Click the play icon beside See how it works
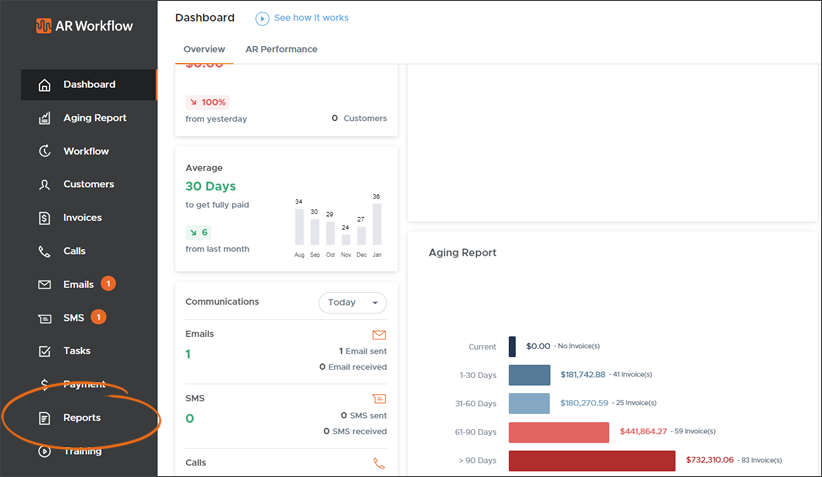822x477 pixels. (x=262, y=18)
